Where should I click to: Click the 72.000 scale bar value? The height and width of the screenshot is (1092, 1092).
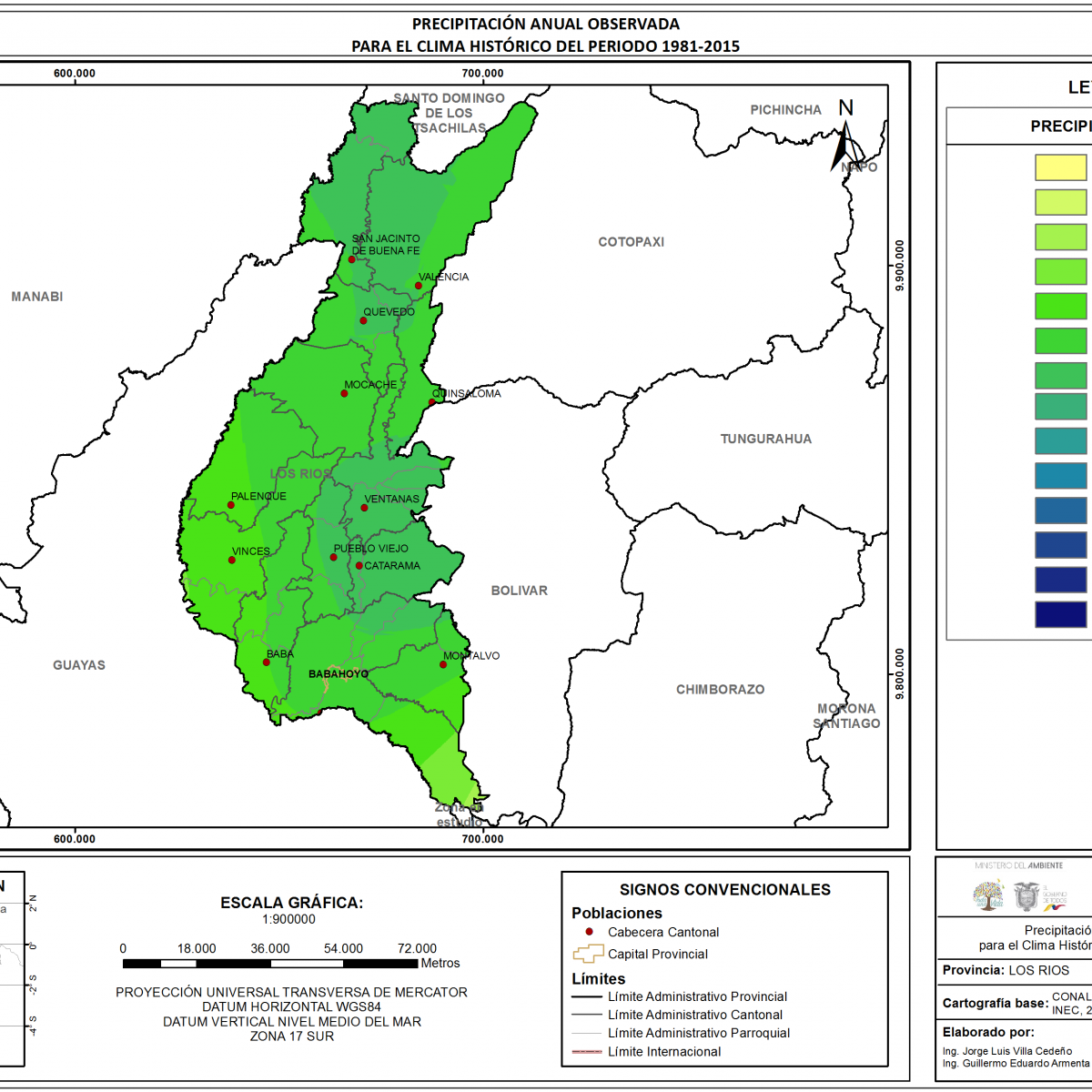coord(418,948)
